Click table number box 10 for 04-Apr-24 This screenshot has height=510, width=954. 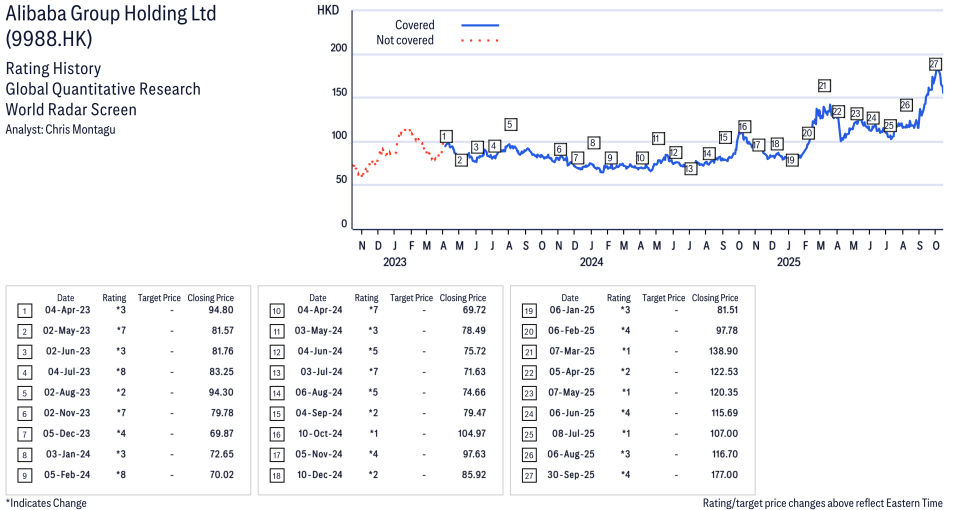click(276, 311)
